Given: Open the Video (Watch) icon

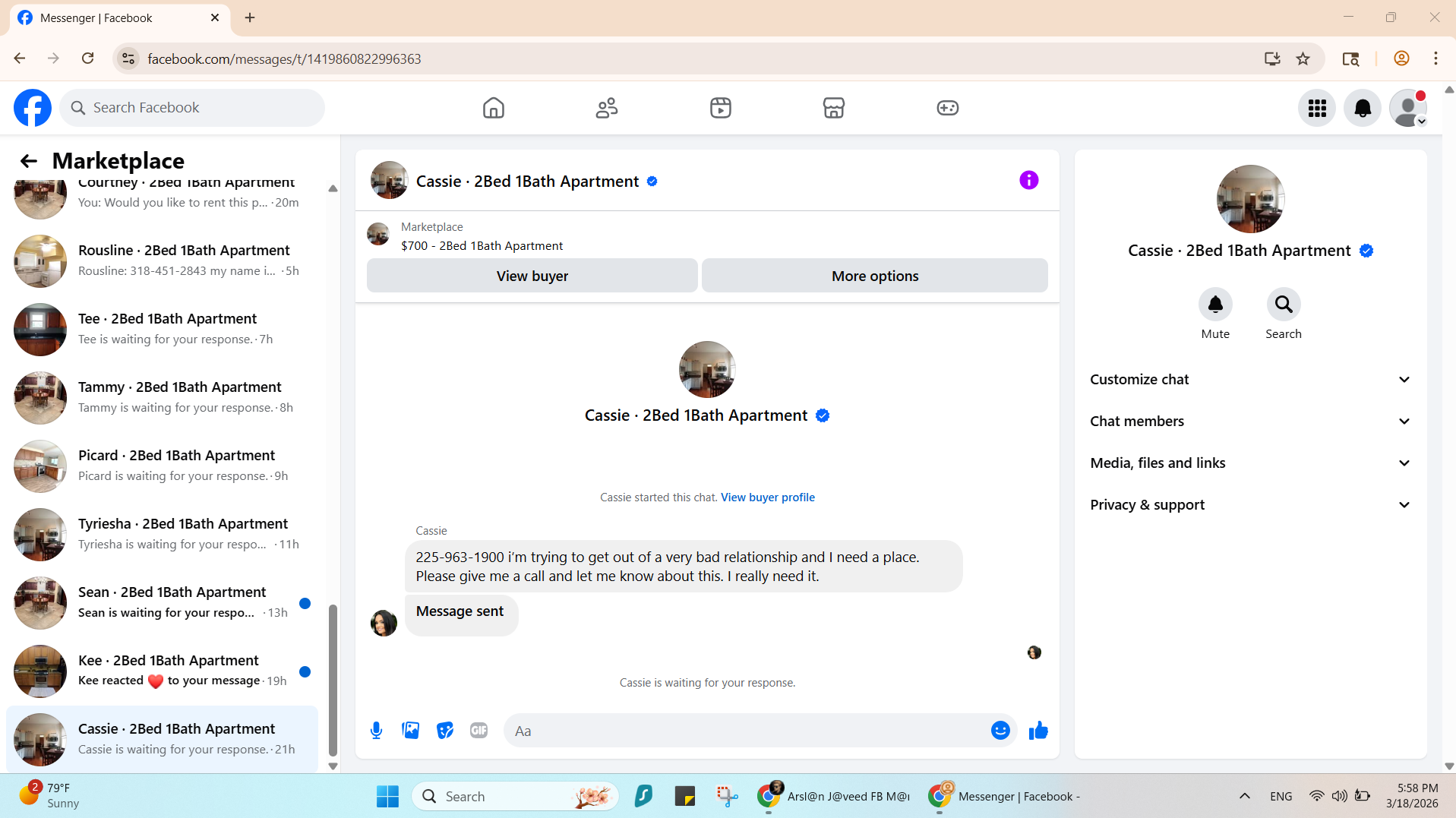Looking at the screenshot, I should click(x=721, y=108).
